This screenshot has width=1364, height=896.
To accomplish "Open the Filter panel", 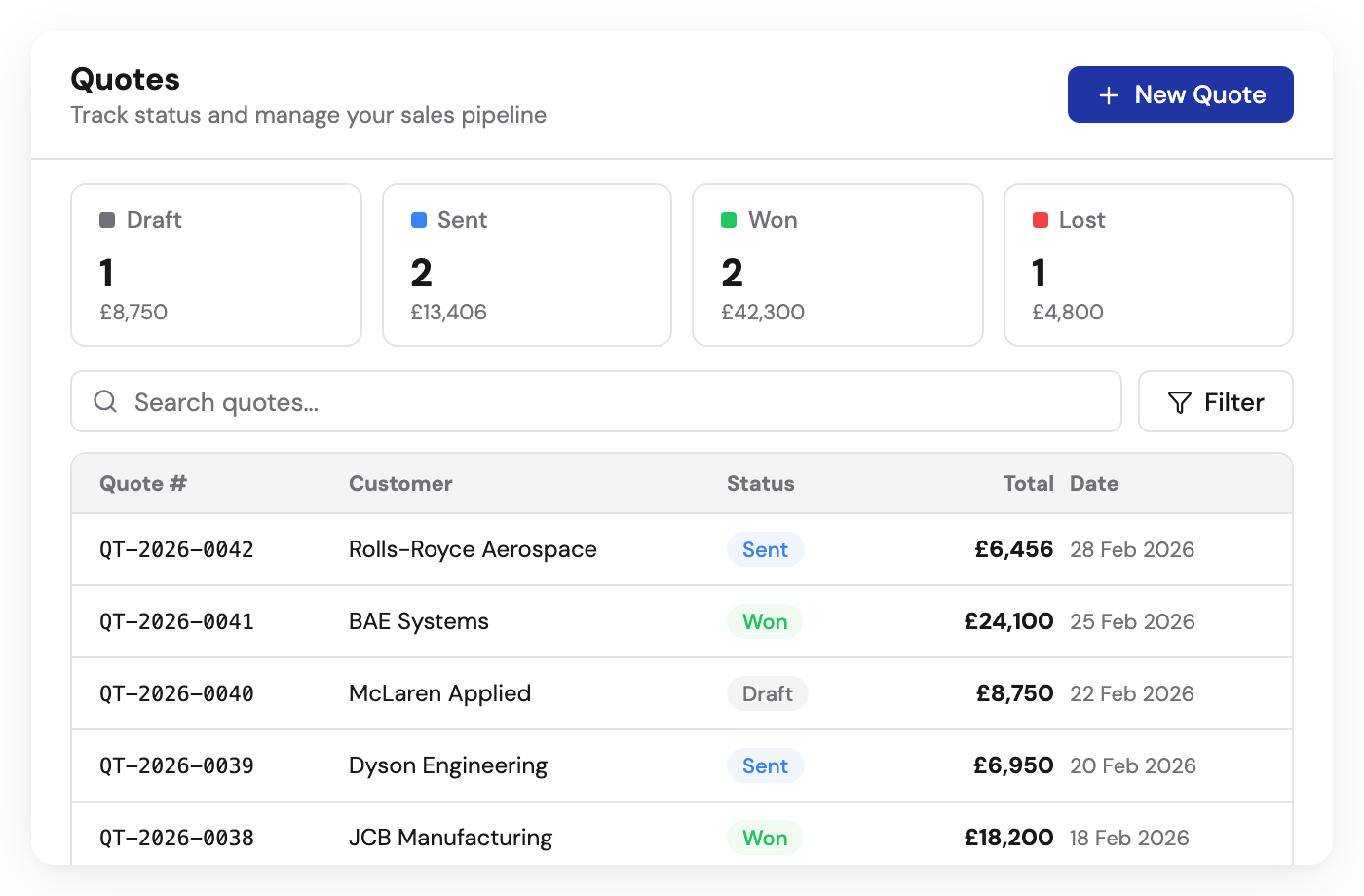I will coord(1216,401).
